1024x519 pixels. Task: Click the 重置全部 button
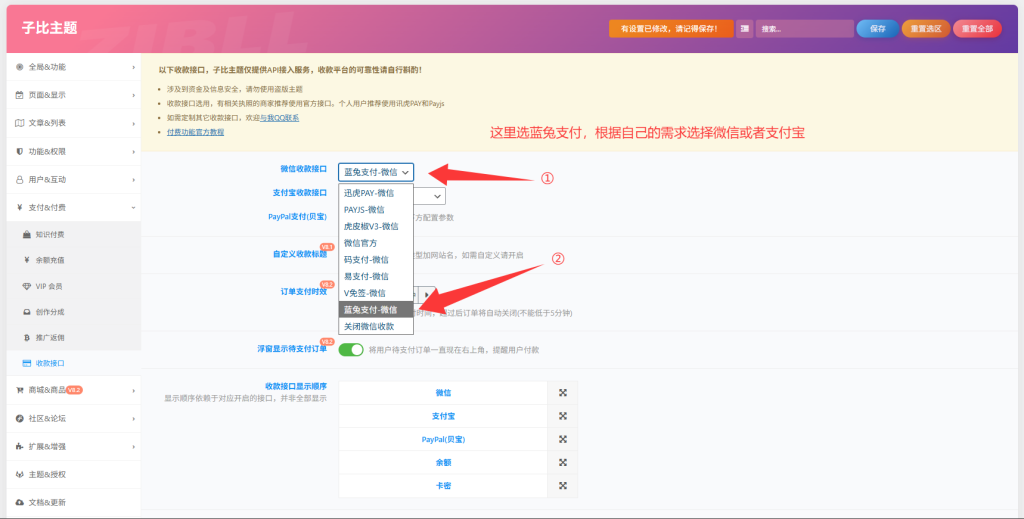click(978, 29)
